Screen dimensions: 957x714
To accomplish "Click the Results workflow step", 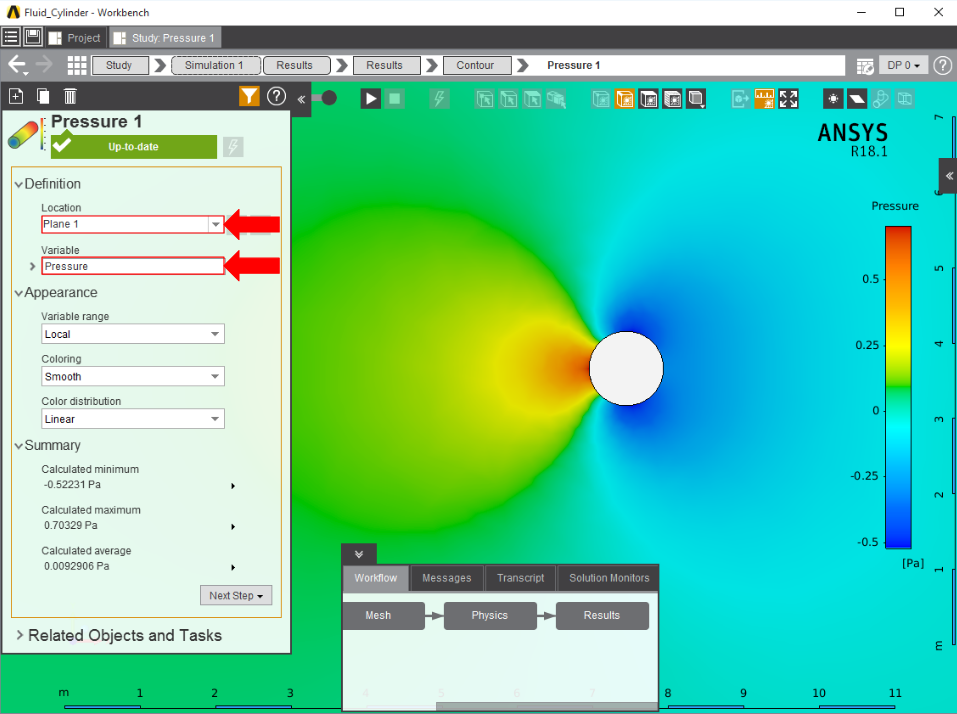I will 602,616.
